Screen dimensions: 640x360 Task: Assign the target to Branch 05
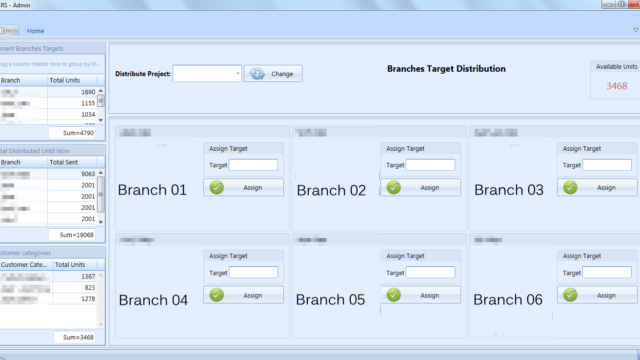(420, 295)
